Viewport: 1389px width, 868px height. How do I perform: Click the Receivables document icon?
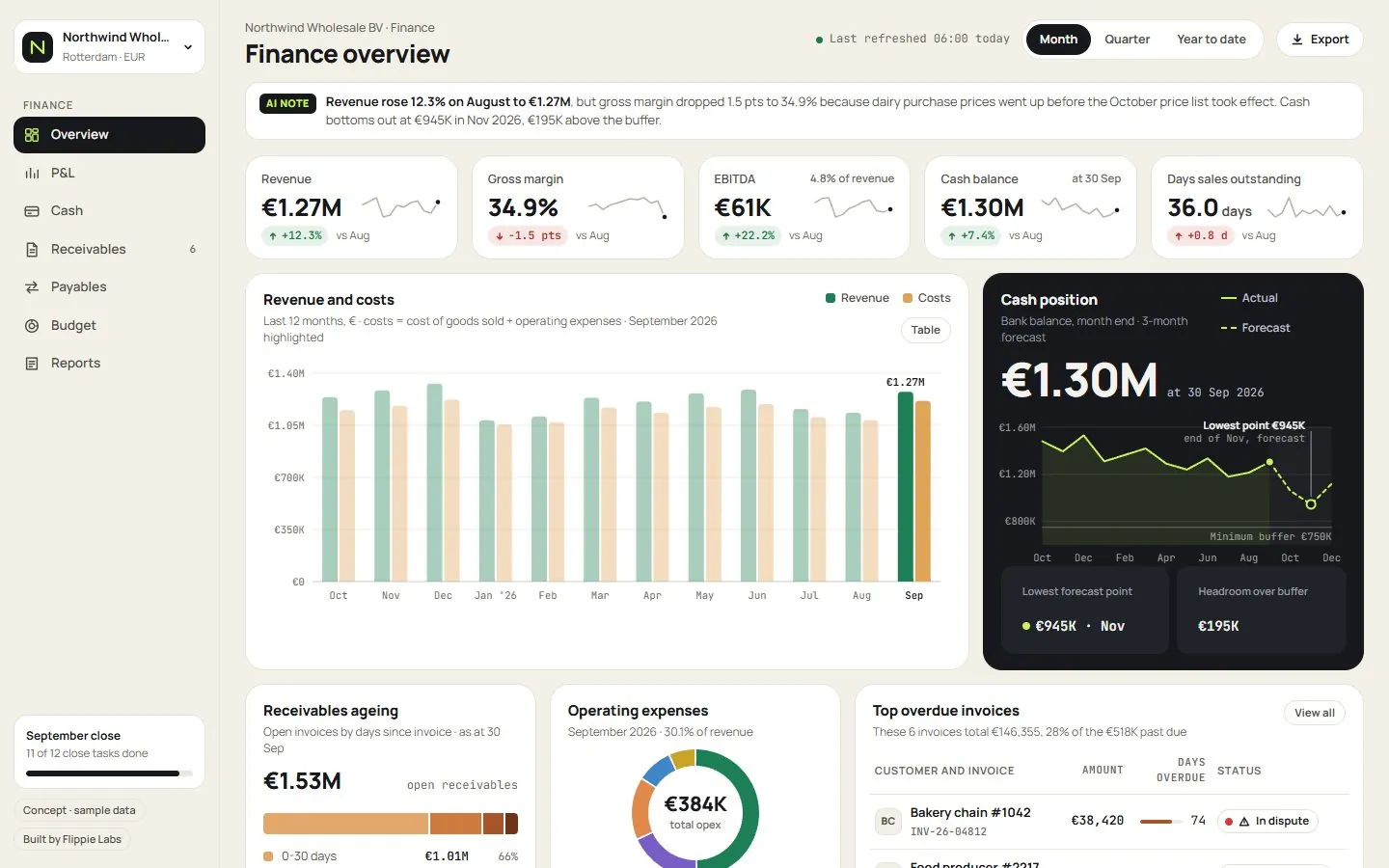[32, 250]
